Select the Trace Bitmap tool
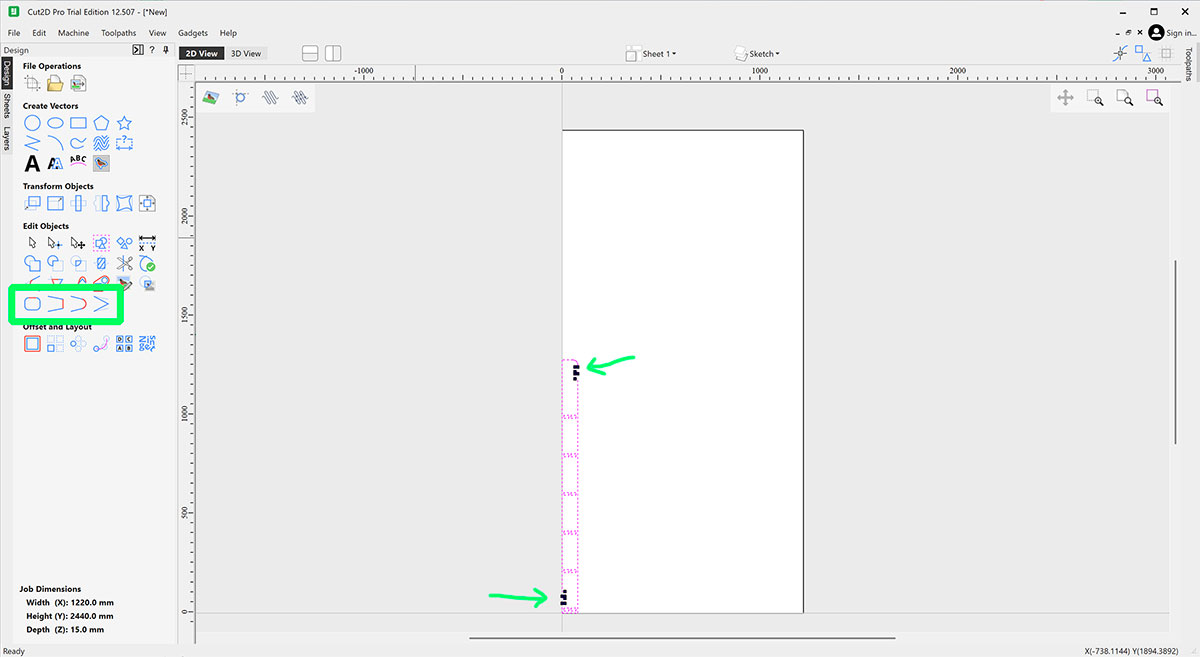1200x657 pixels. (x=101, y=163)
